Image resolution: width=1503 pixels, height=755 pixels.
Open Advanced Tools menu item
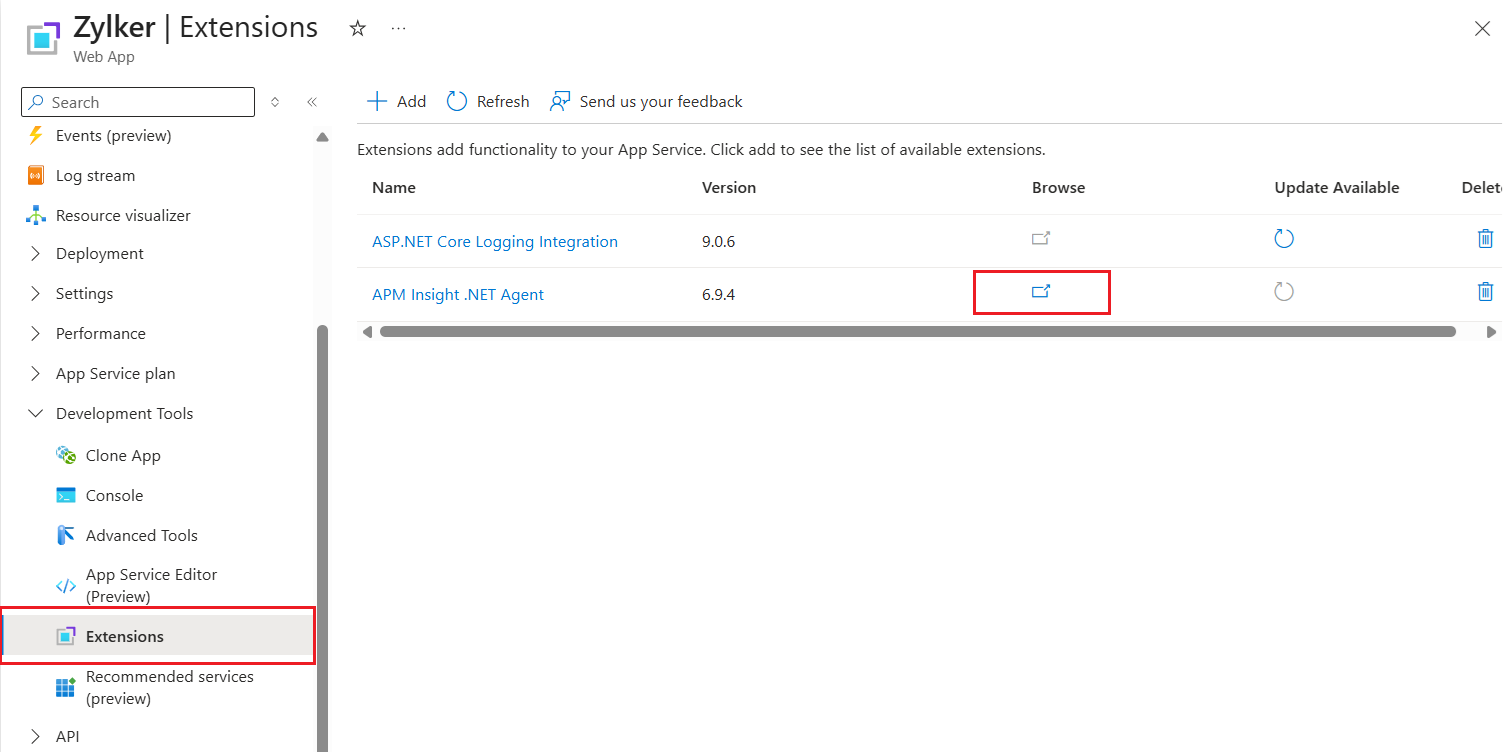141,536
